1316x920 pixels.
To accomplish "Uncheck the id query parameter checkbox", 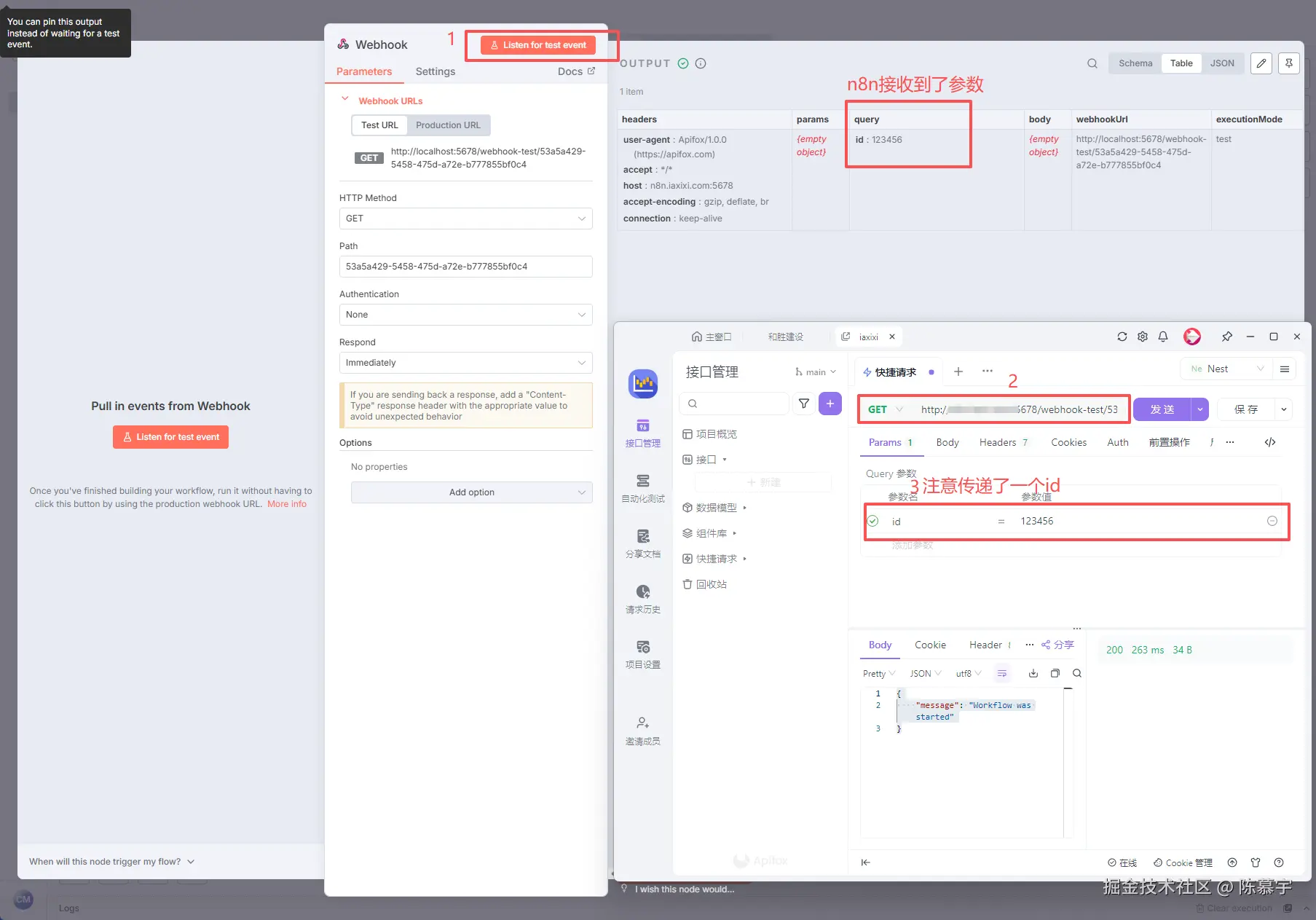I will 873,521.
